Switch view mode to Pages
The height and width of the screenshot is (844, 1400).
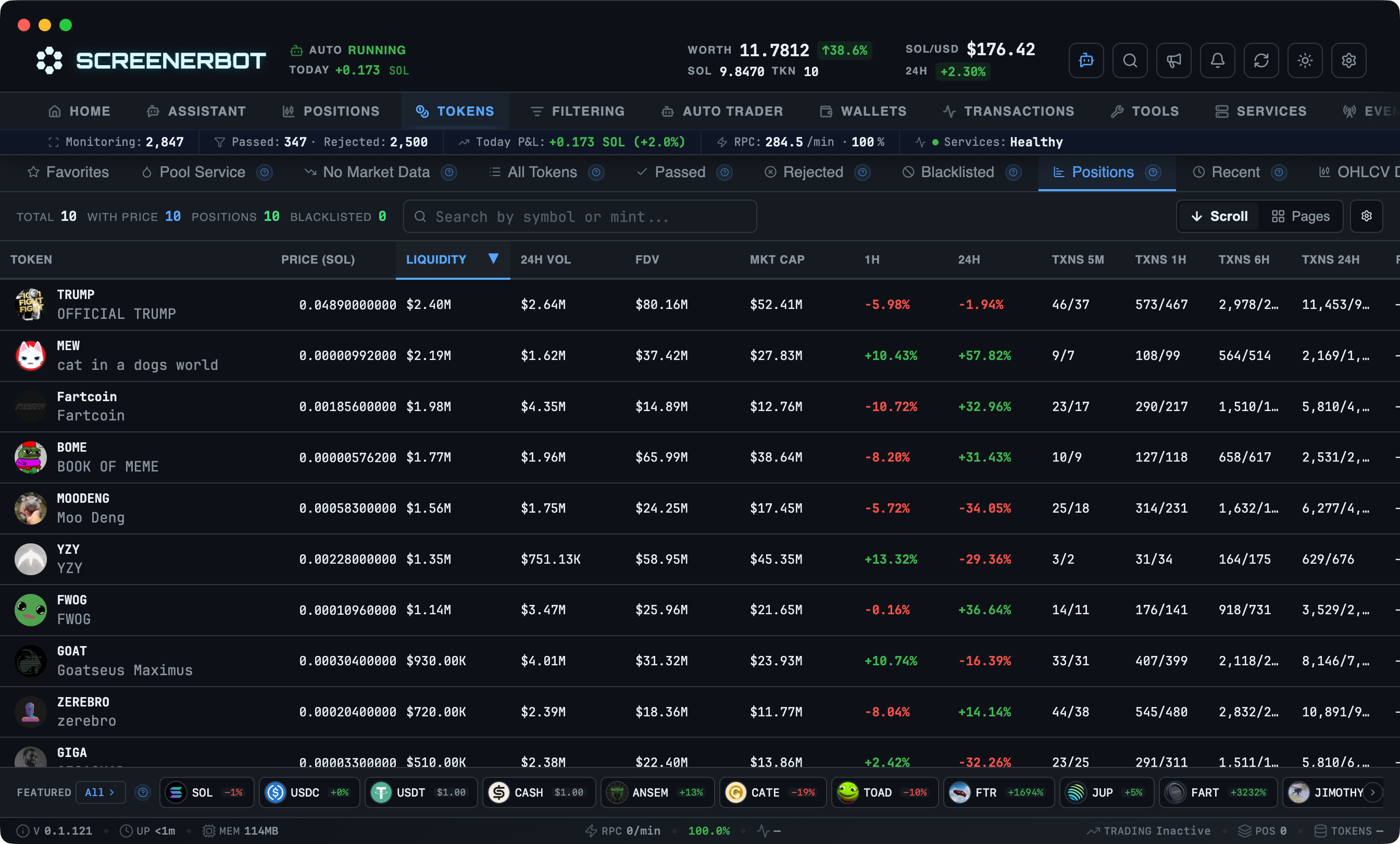(1300, 216)
